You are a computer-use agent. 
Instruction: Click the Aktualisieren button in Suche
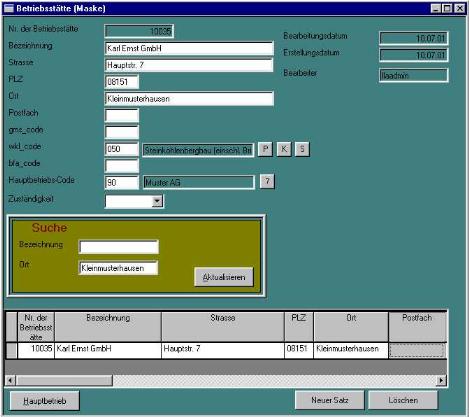click(224, 277)
